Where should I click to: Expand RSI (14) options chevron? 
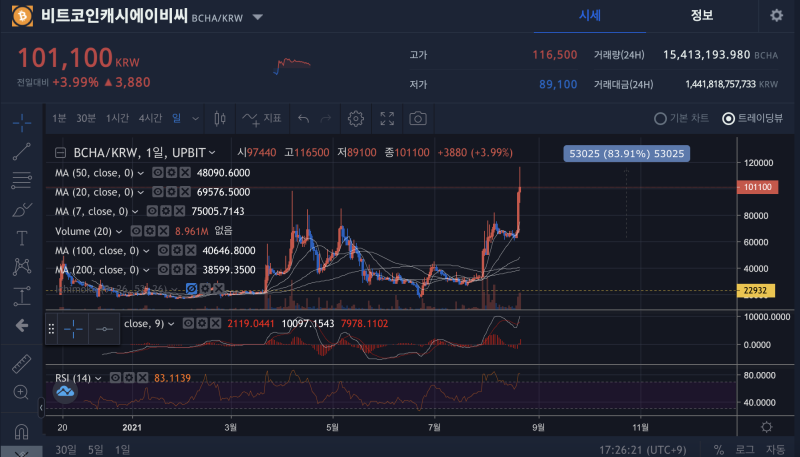tap(98, 378)
